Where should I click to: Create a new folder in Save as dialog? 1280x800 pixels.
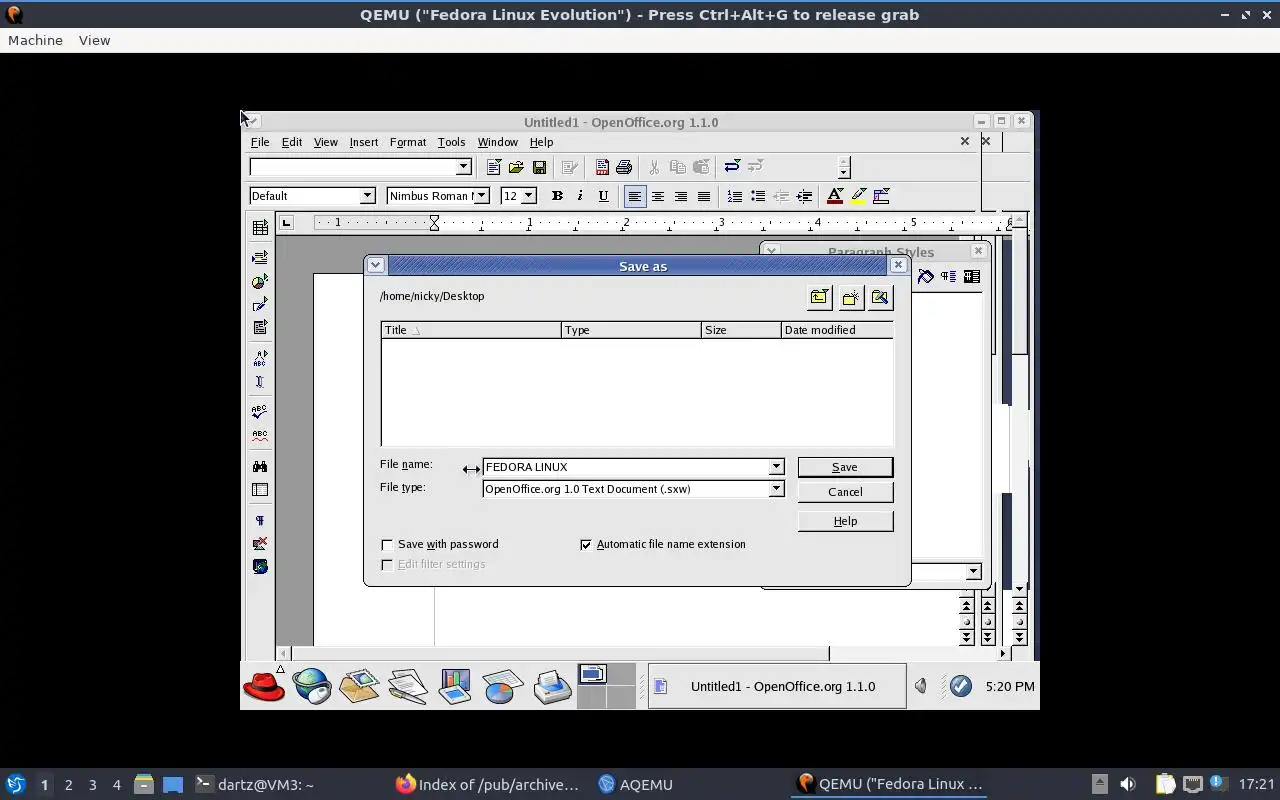(850, 297)
